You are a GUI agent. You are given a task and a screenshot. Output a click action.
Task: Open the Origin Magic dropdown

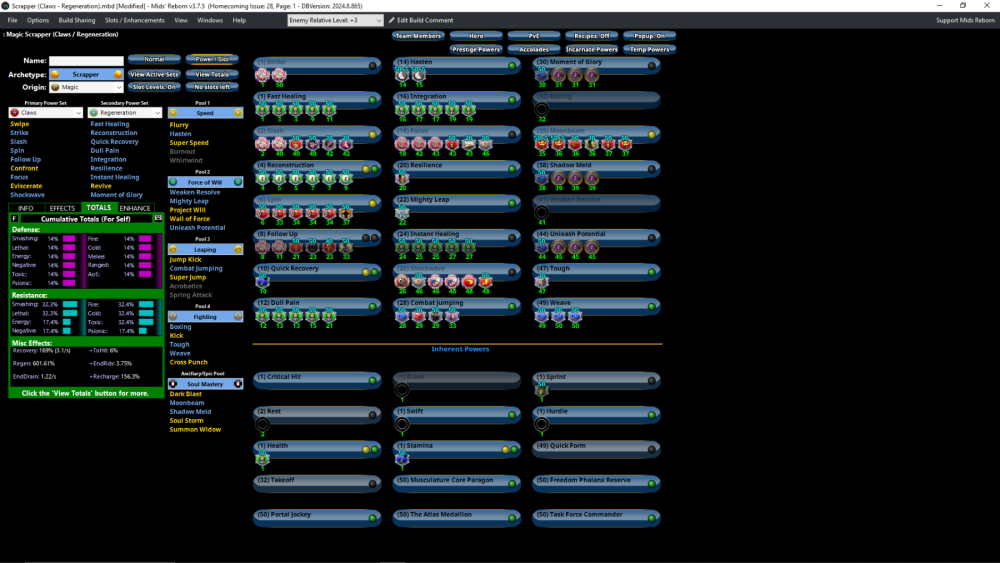(86, 87)
